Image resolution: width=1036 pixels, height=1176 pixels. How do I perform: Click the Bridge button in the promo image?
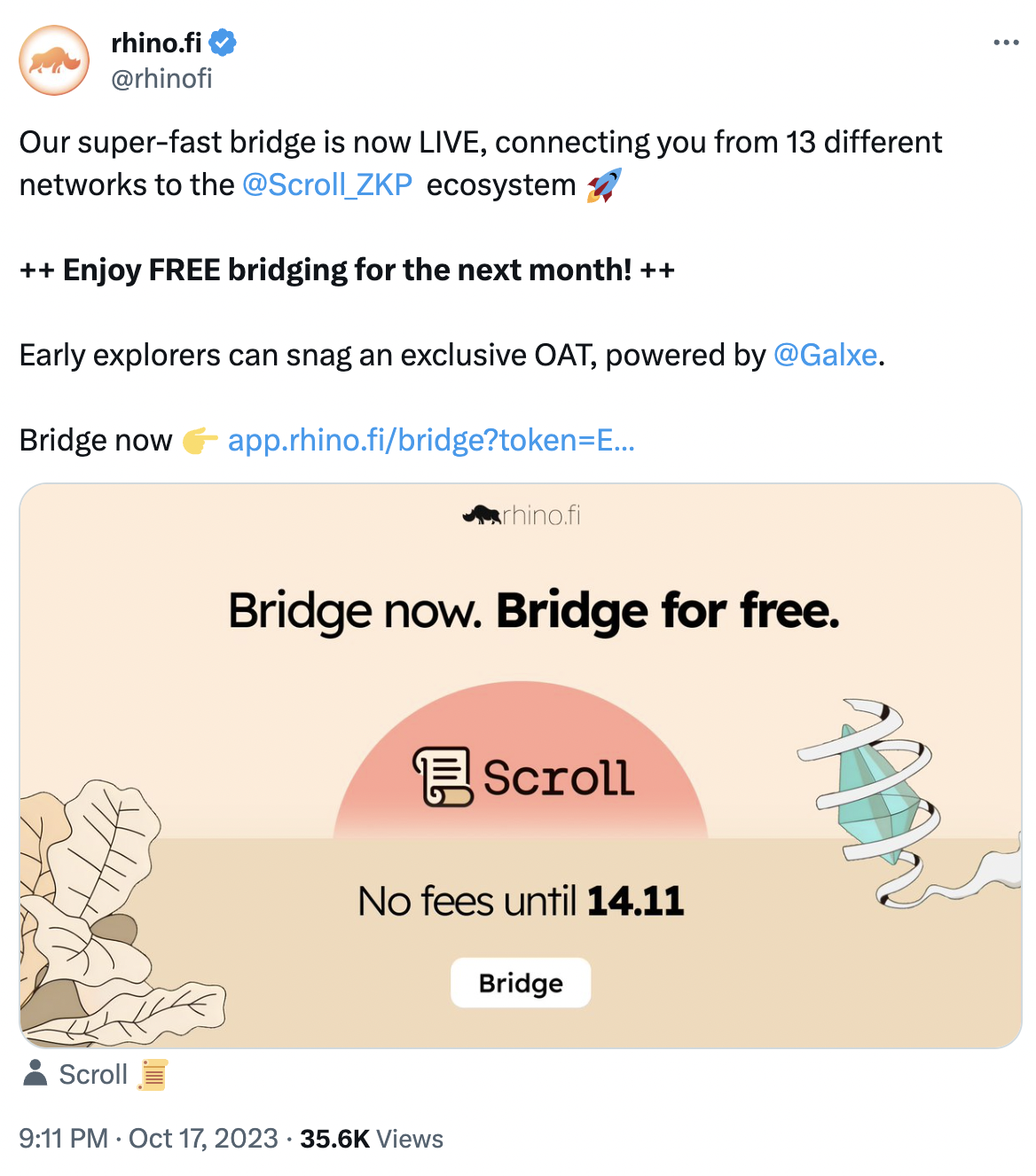[520, 983]
